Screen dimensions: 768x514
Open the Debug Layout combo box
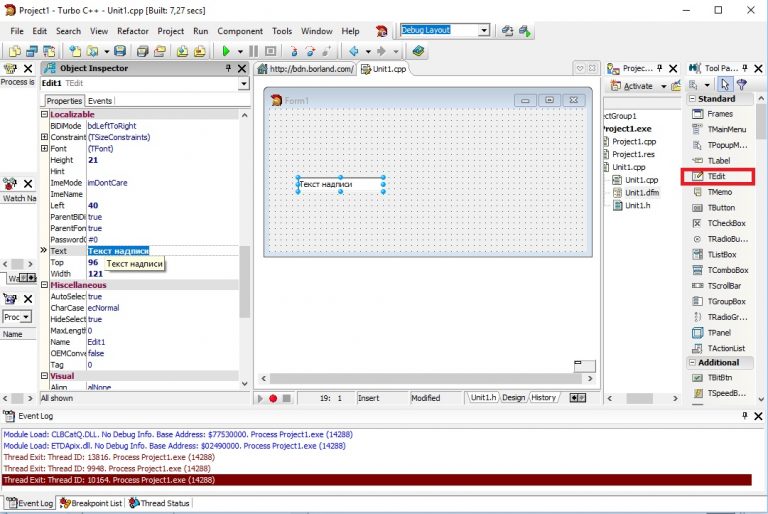point(484,30)
